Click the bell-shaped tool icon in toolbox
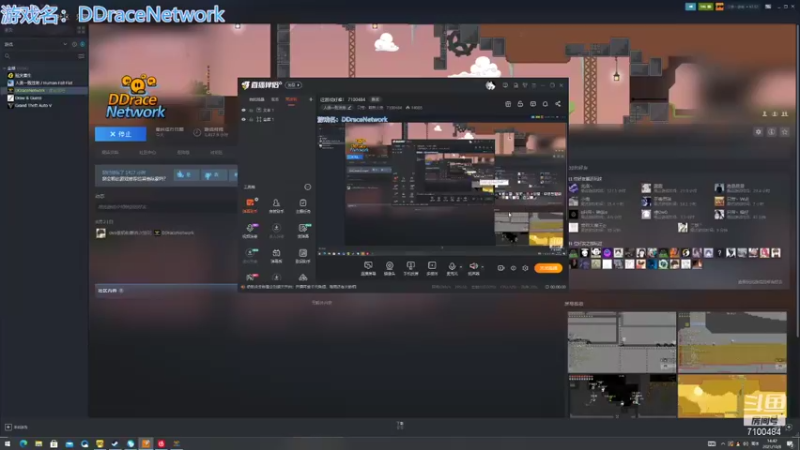 [x=276, y=205]
